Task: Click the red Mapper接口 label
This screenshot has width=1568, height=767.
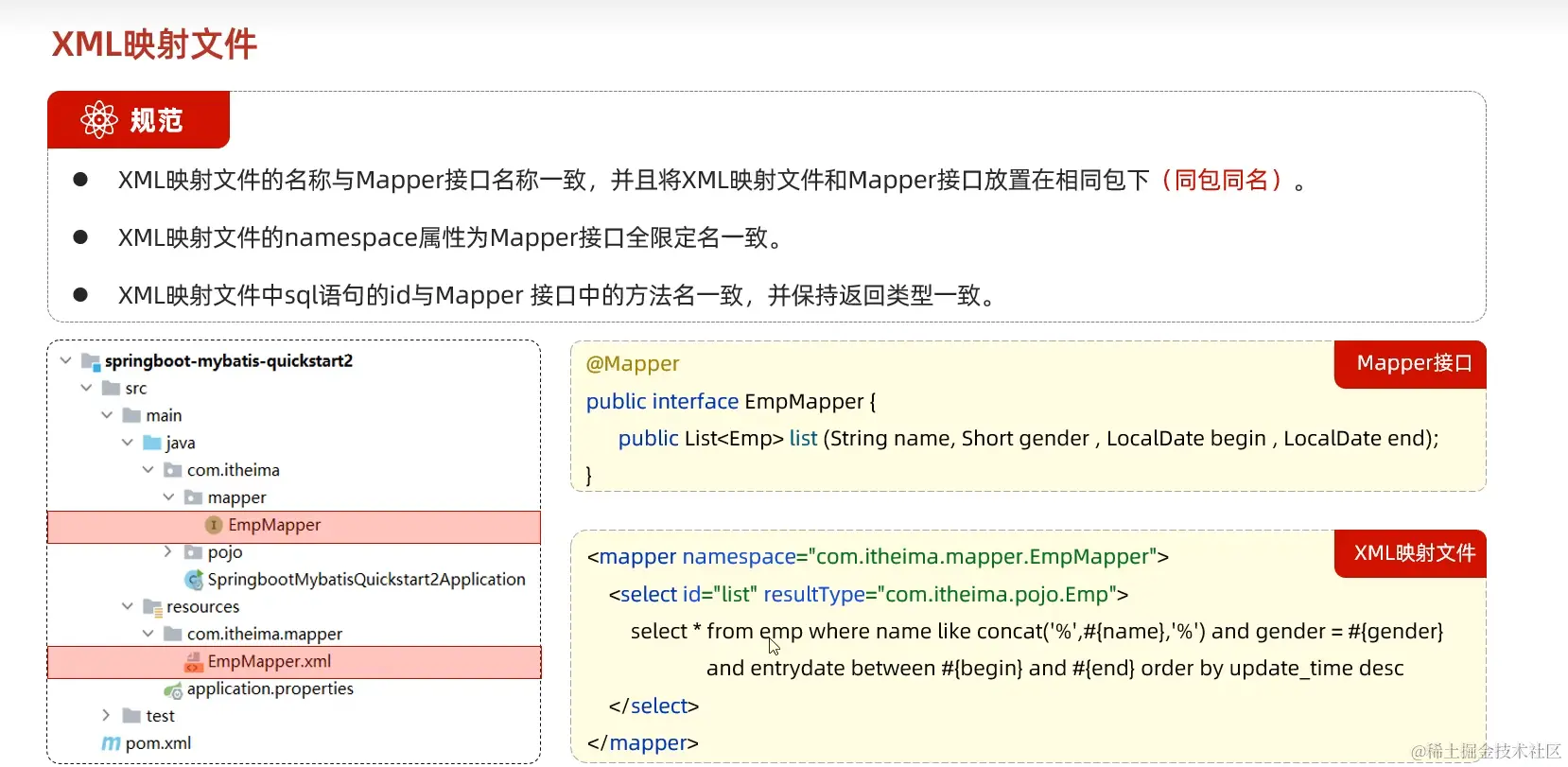Action: tap(1413, 364)
